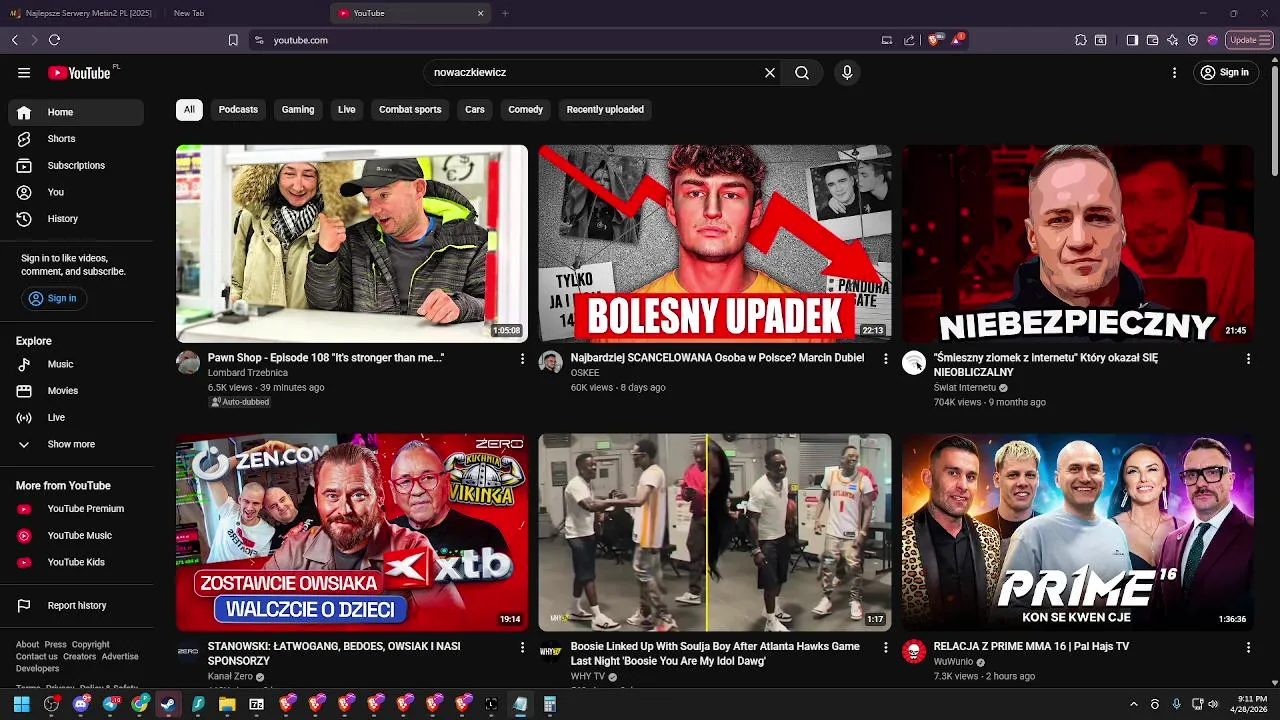Open three-dot menu for Boosie Soulja Boy video
The height and width of the screenshot is (720, 1280).
point(885,647)
